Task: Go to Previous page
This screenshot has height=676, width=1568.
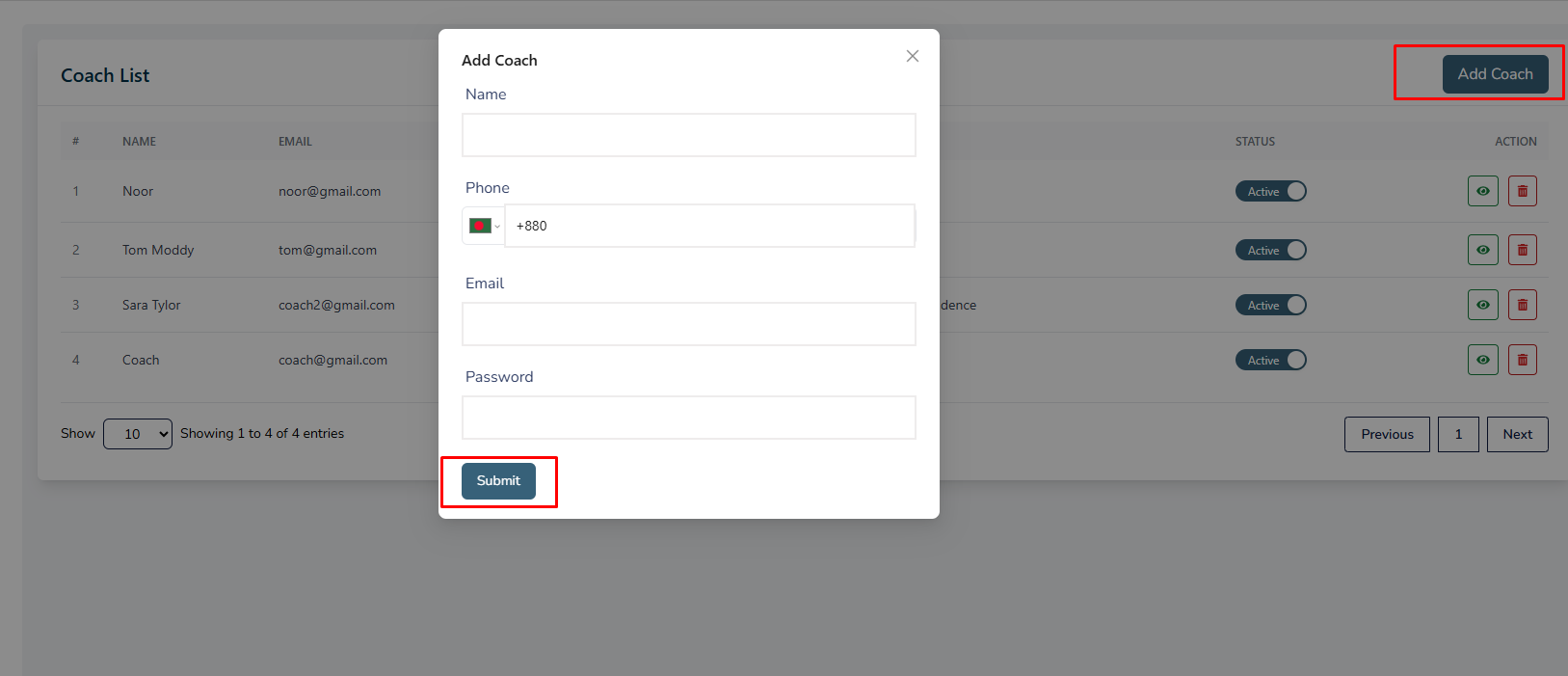Action: 1387,434
